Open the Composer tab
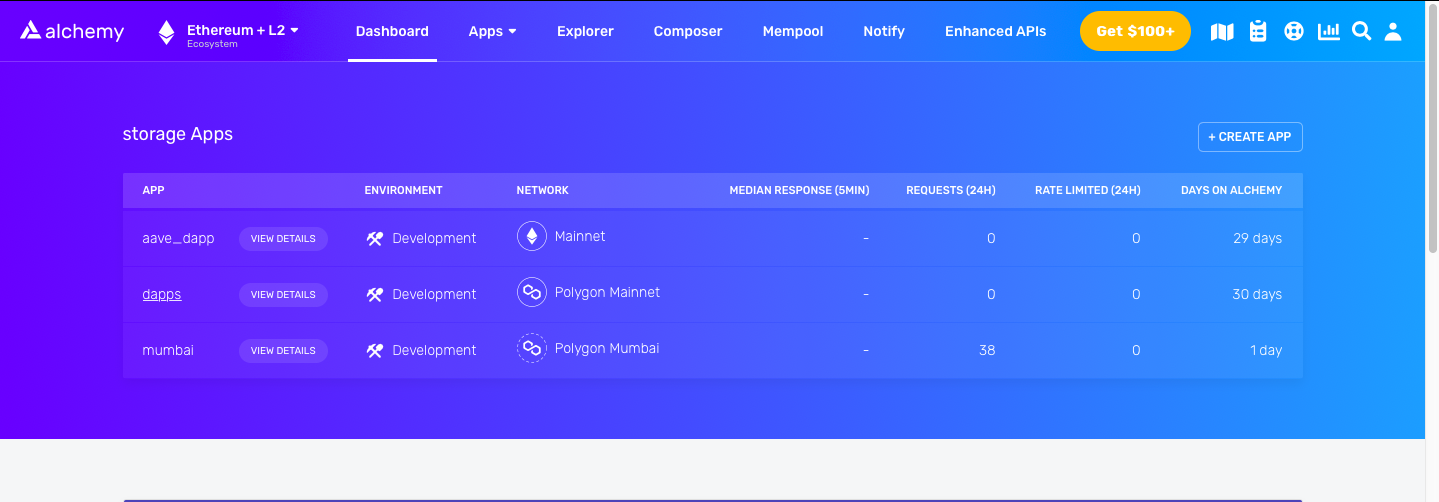This screenshot has height=502, width=1439. 688,31
